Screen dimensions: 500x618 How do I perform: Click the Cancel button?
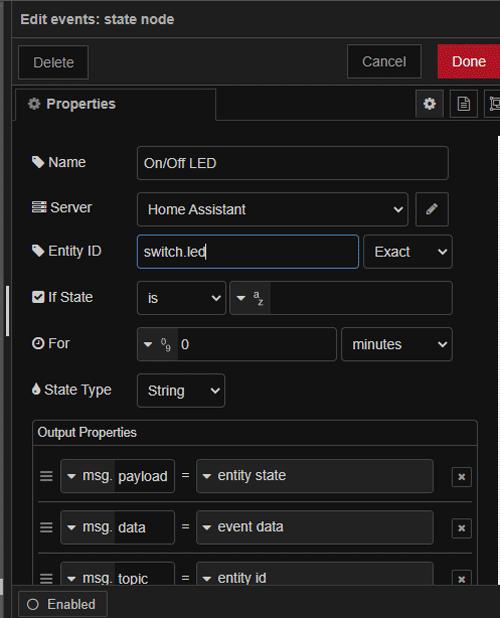[384, 61]
